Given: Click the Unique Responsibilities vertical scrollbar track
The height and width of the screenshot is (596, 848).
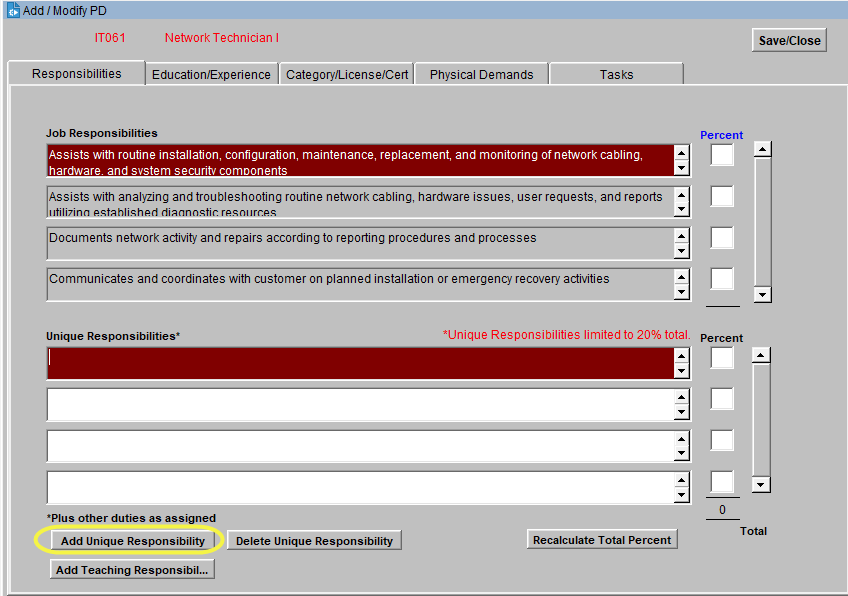Looking at the screenshot, I should coord(761,420).
